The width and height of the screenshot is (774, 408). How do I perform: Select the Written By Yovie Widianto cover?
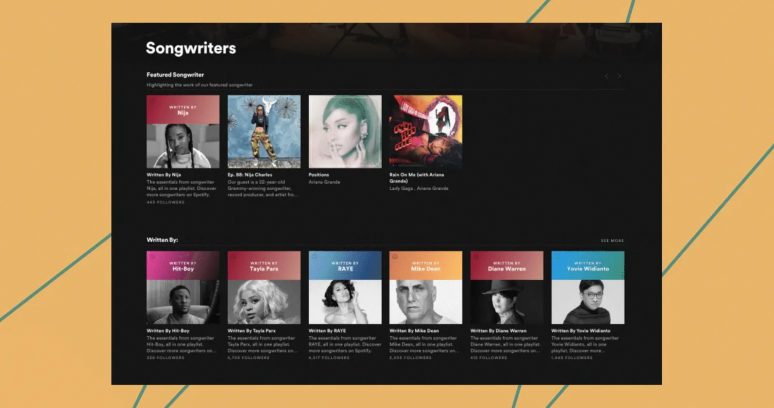(587, 287)
